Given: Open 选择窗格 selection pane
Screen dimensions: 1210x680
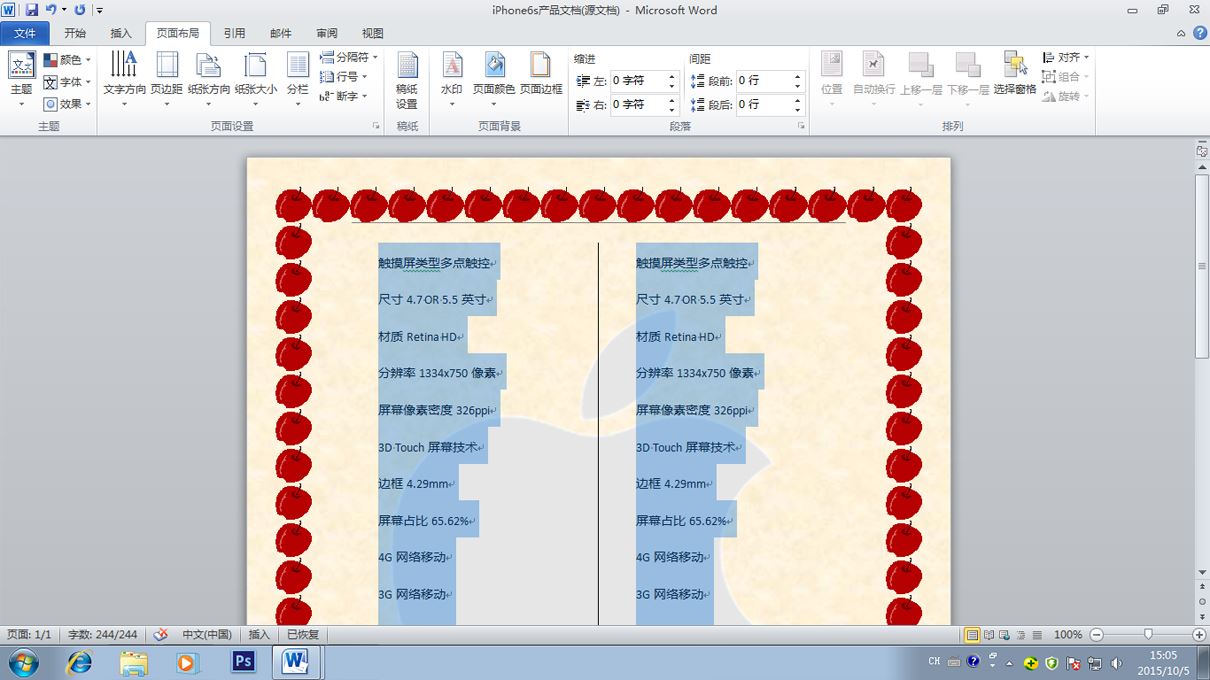Looking at the screenshot, I should click(1015, 74).
